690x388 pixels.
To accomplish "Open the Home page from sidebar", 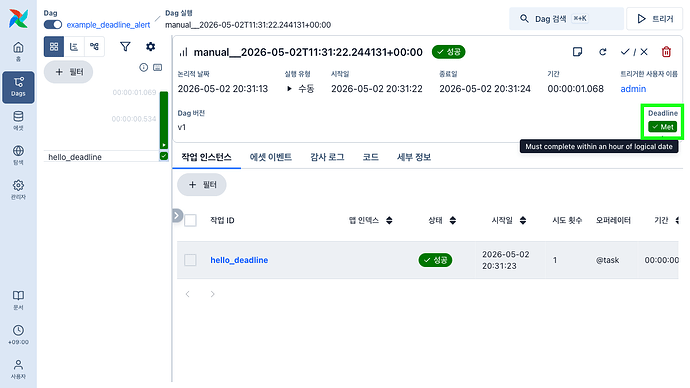I will pos(18,51).
